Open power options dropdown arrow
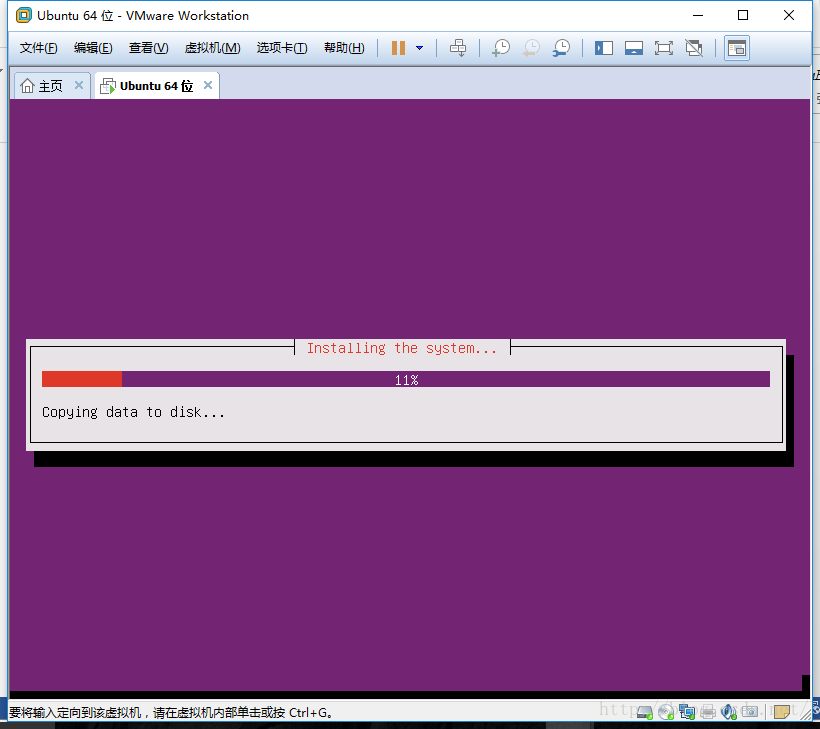 (x=419, y=48)
